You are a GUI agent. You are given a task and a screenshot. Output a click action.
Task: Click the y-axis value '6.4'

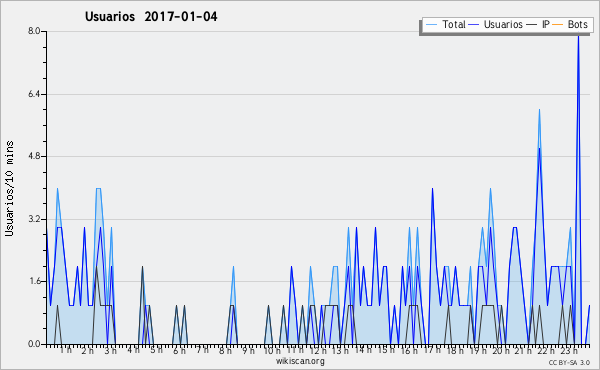34,94
